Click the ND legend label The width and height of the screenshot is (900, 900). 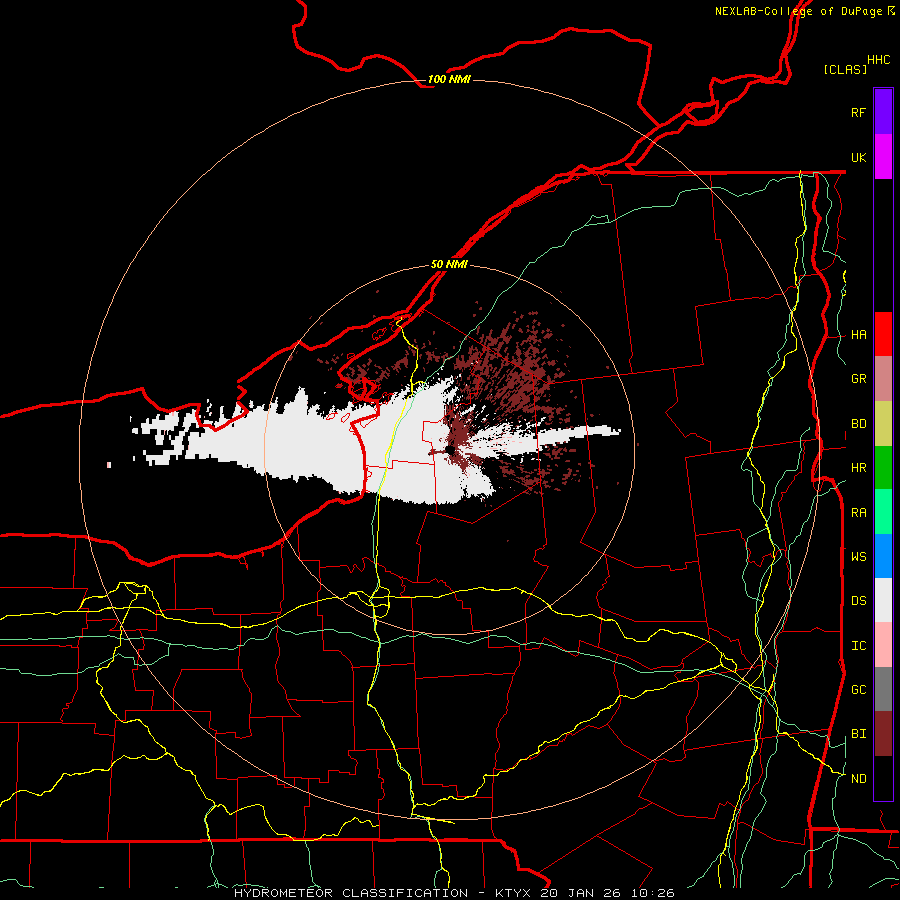(x=858, y=779)
